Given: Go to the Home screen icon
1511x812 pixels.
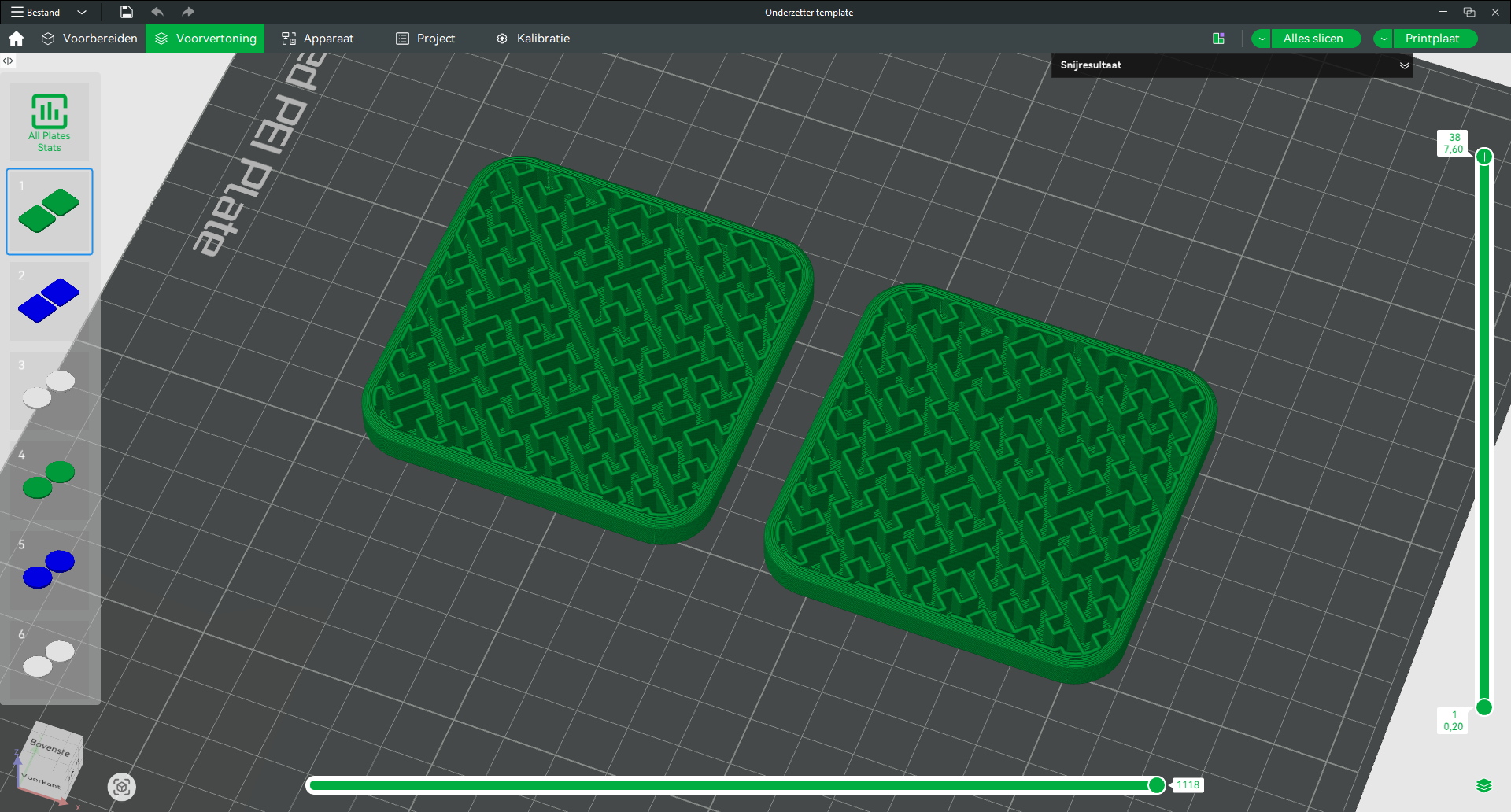Looking at the screenshot, I should pos(17,39).
